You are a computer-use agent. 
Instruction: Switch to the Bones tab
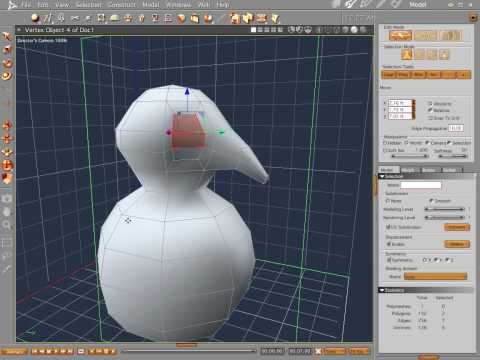click(x=430, y=170)
